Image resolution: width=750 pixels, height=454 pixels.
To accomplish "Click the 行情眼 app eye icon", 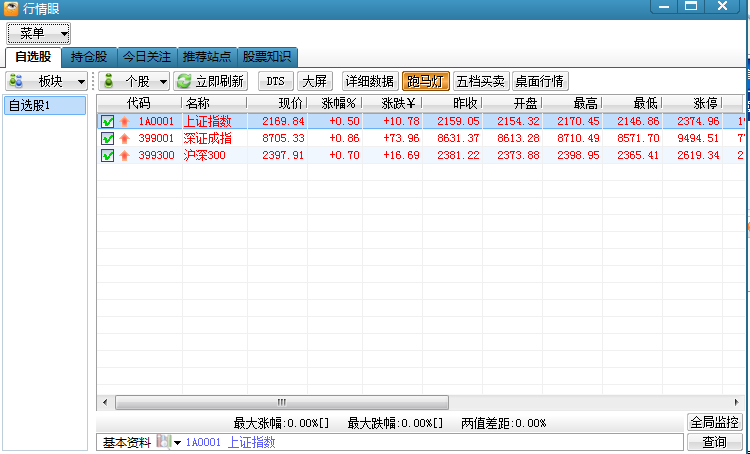I will (11, 8).
